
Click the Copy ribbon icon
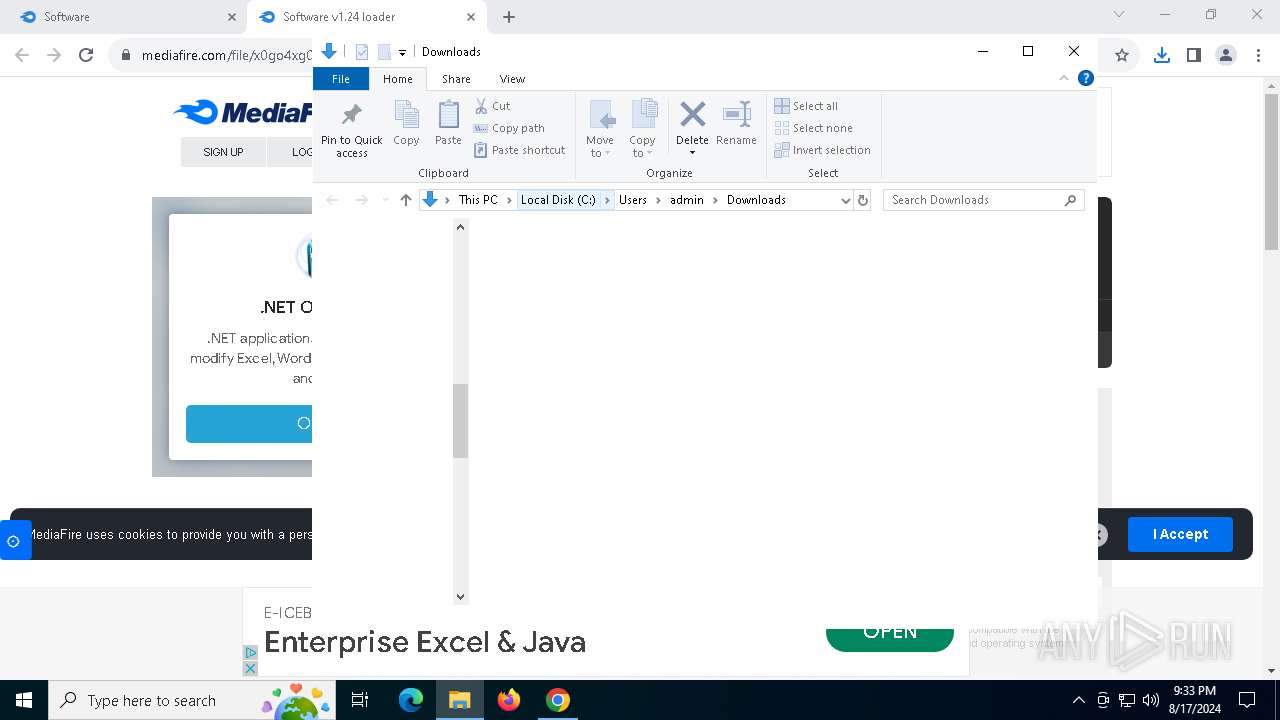pos(406,116)
